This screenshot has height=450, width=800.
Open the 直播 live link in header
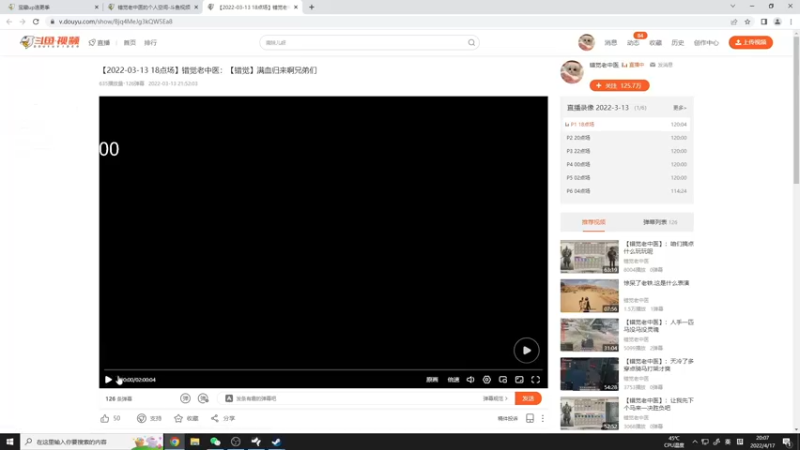point(99,43)
